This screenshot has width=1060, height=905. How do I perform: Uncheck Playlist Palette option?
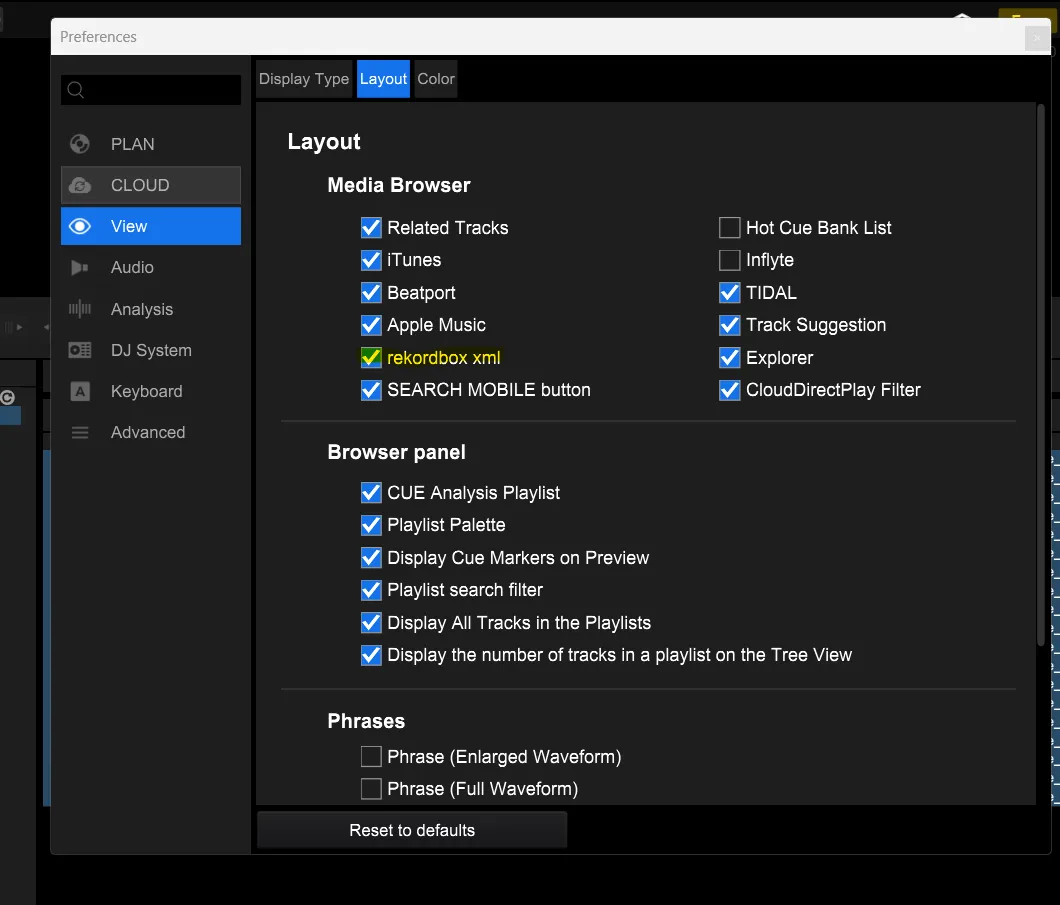coord(371,525)
